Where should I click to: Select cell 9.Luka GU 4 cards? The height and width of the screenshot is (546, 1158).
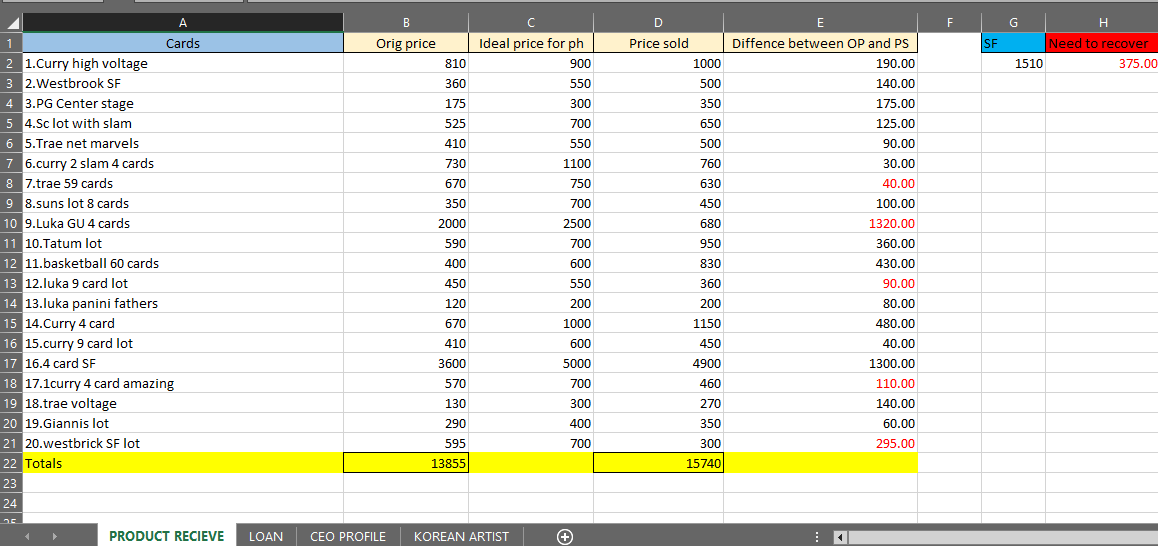[183, 223]
